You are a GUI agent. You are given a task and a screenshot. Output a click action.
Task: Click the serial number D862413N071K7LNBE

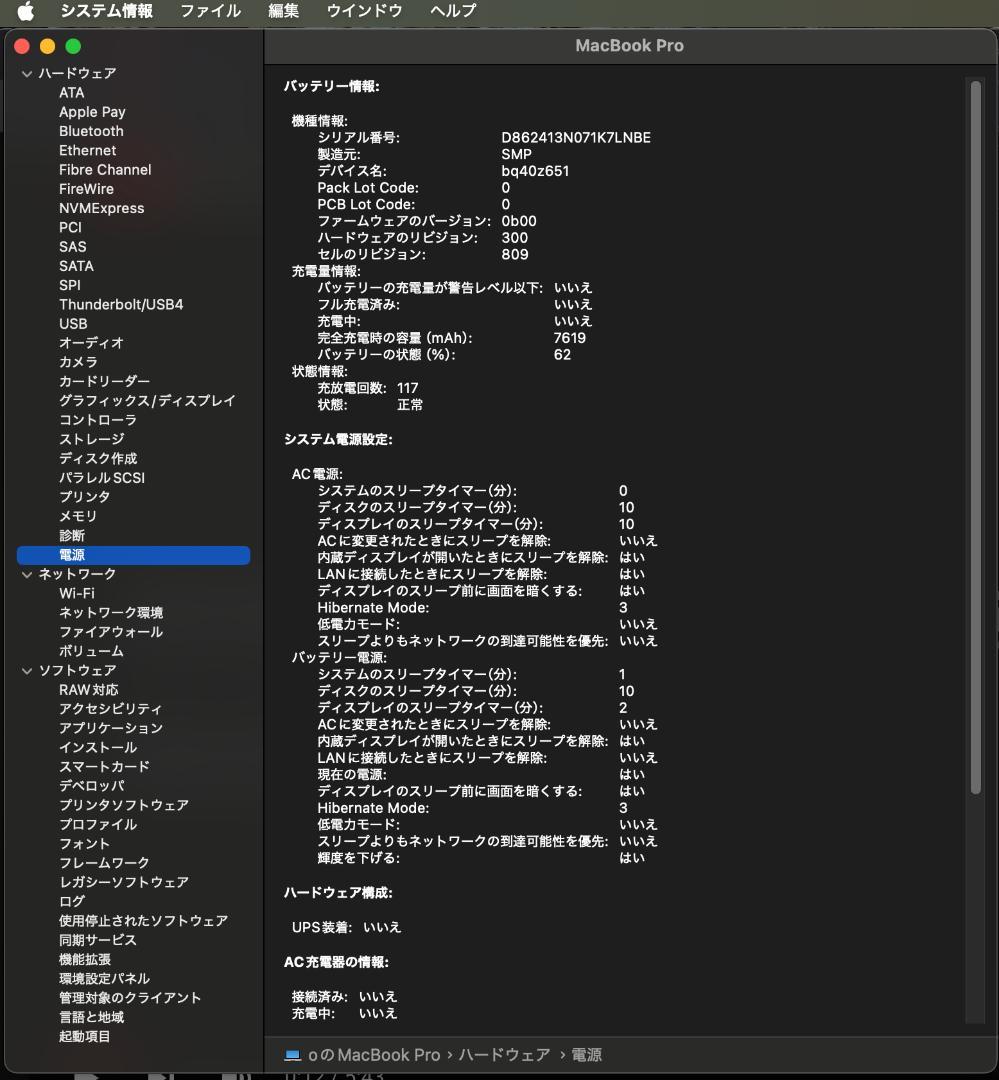coord(576,138)
